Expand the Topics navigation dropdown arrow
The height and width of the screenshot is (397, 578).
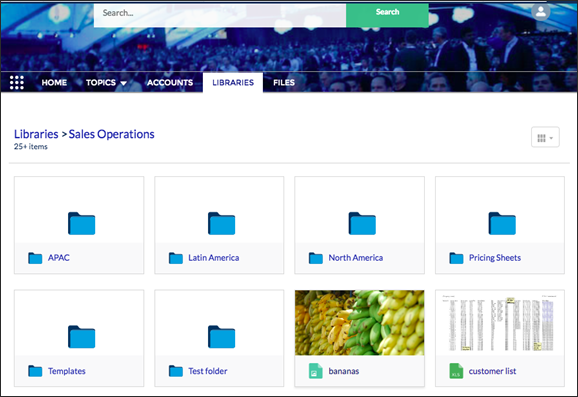tap(123, 83)
